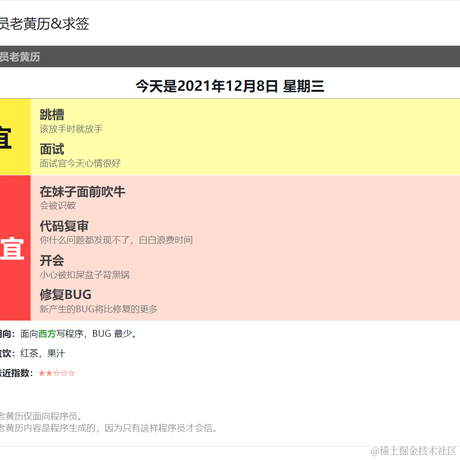Click the description 你什么问题都发现不了，白白浪费时间
Image resolution: width=460 pixels, height=460 pixels.
pyautogui.click(x=116, y=240)
